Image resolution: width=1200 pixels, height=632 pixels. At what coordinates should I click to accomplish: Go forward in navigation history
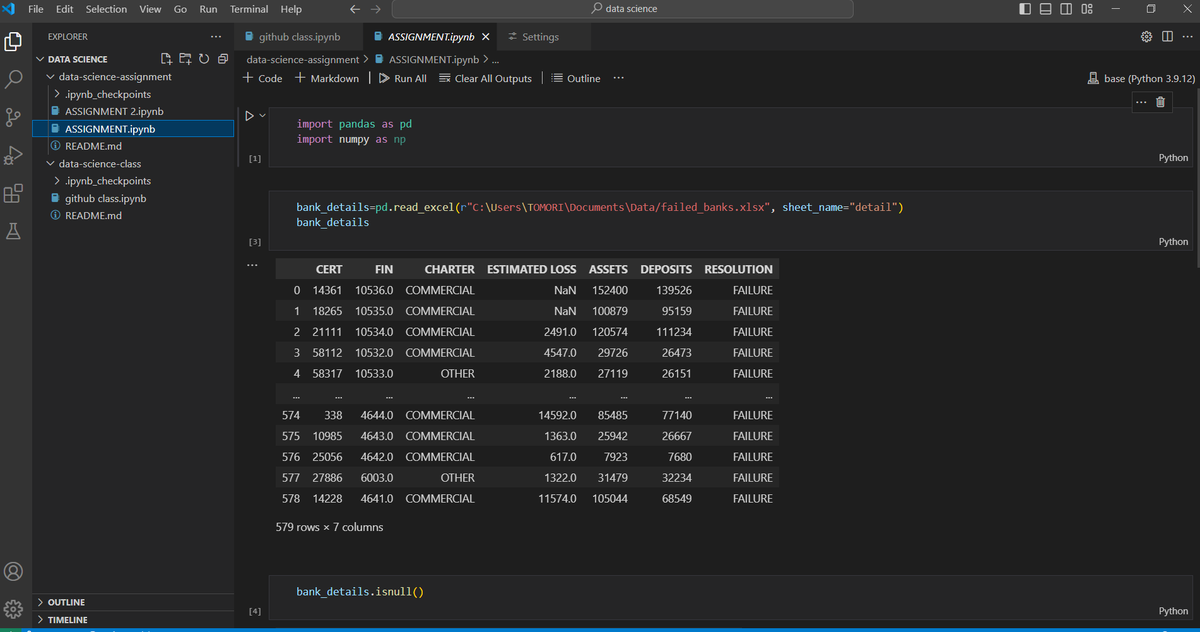pyautogui.click(x=376, y=9)
